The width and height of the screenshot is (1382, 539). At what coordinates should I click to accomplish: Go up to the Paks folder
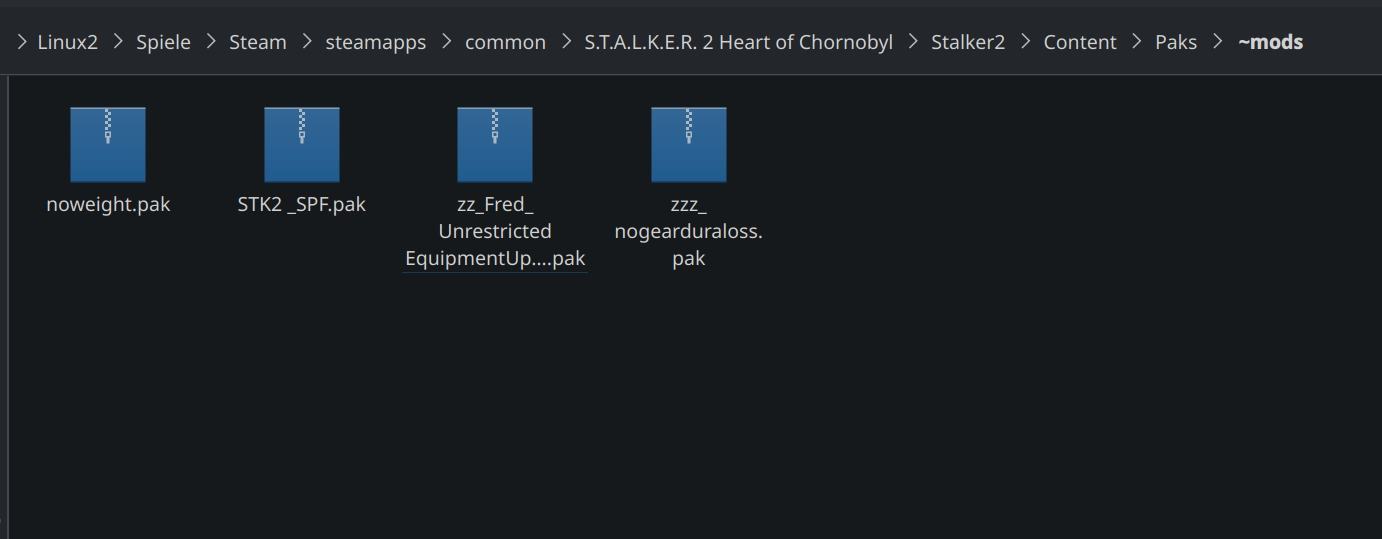coord(1176,42)
